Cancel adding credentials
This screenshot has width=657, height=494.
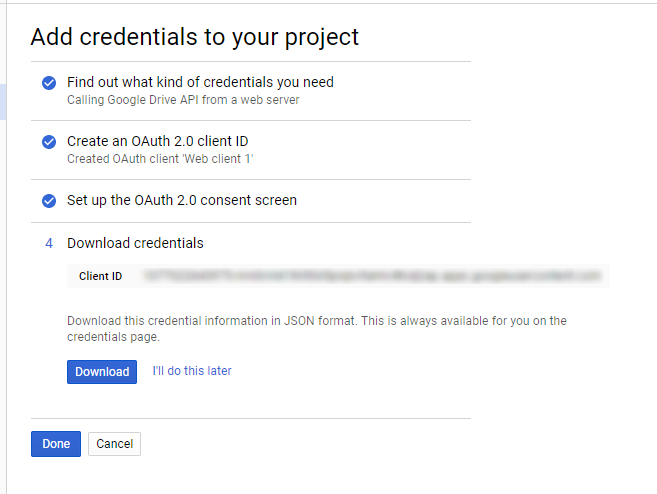click(x=114, y=444)
